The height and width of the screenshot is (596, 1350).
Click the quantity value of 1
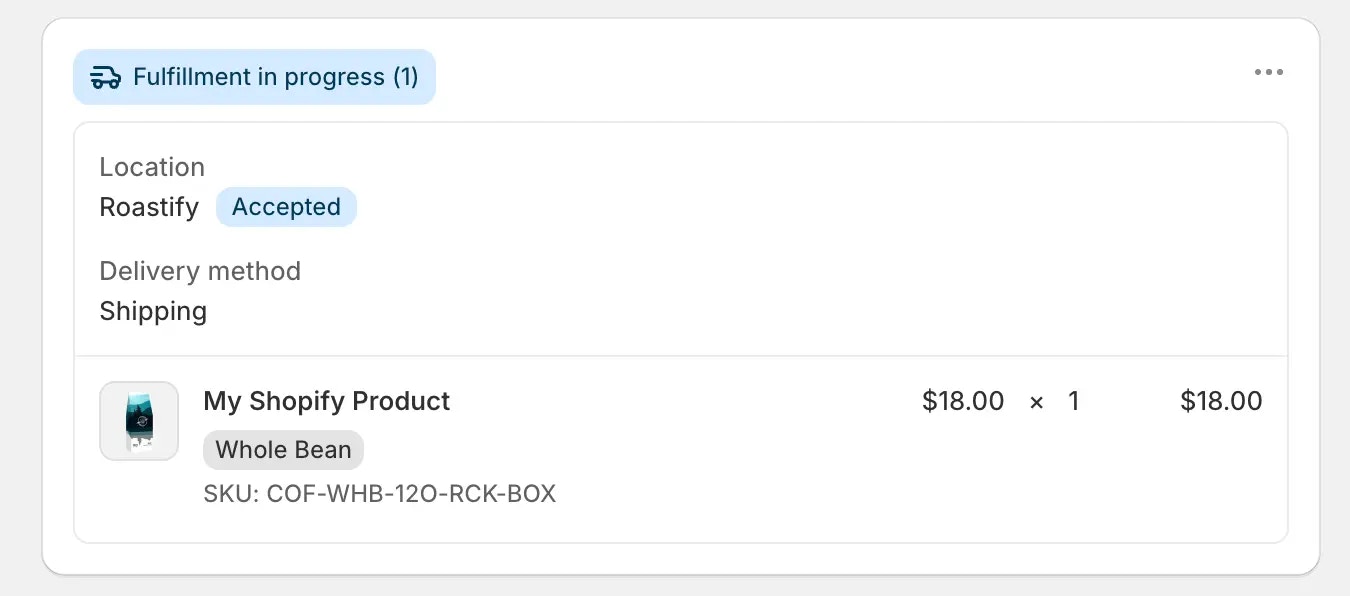point(1073,401)
